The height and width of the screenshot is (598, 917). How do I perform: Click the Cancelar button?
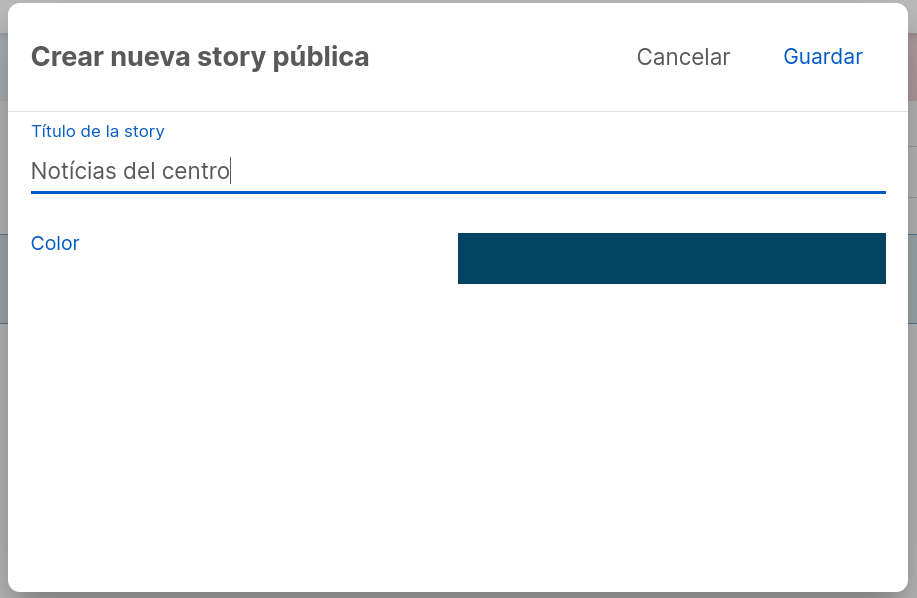[x=683, y=57]
